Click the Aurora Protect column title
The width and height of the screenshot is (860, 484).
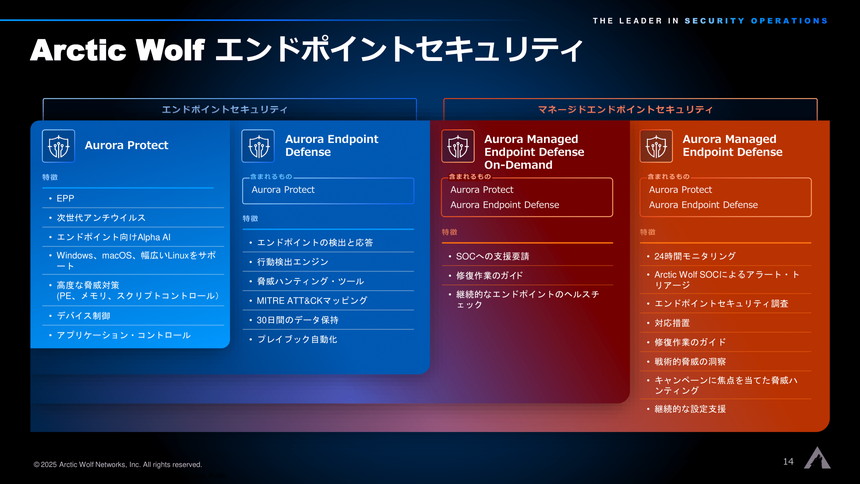pyautogui.click(x=127, y=146)
